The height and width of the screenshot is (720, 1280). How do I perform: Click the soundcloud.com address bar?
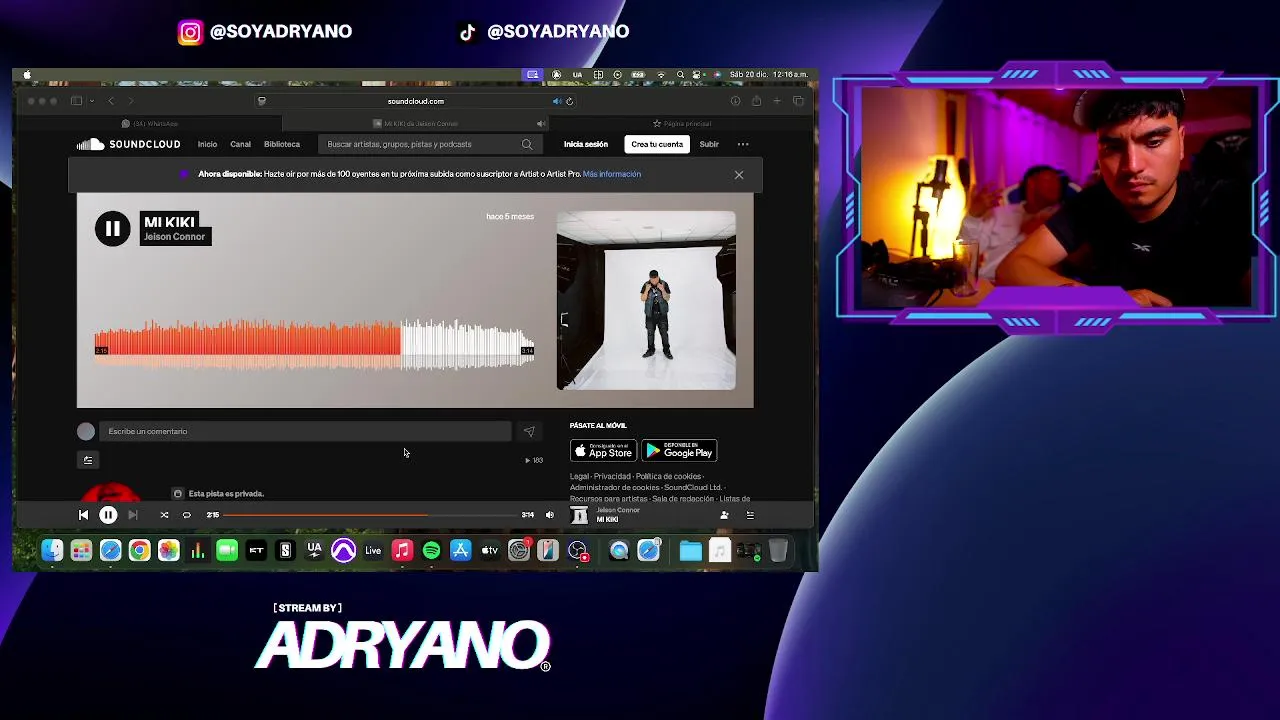click(x=415, y=101)
